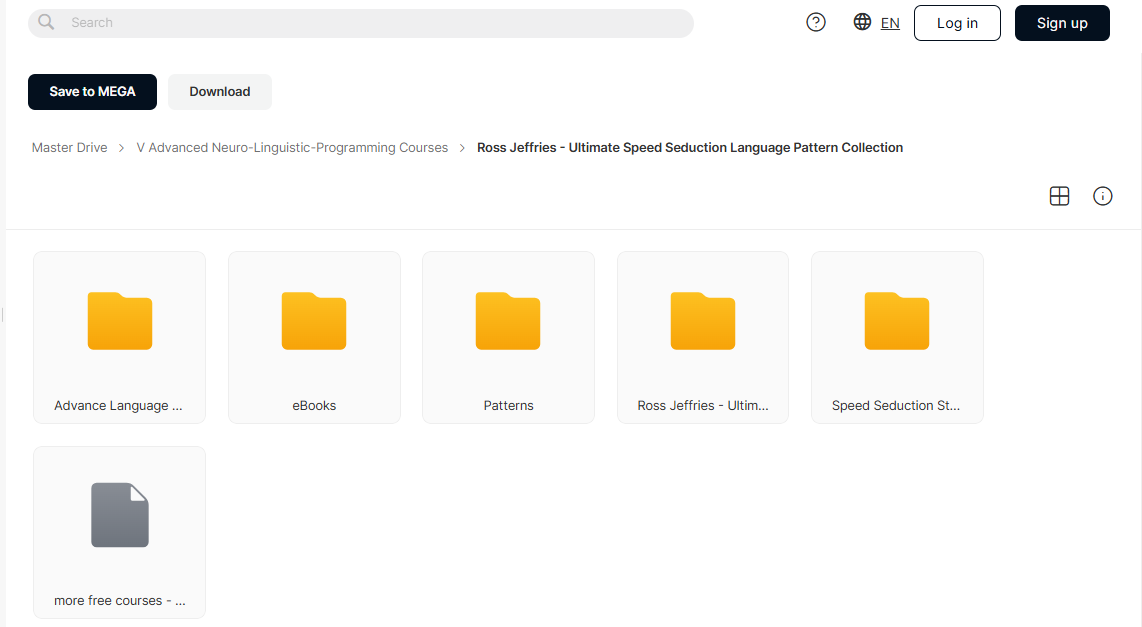Open the Speed Seduction St... folder icon
Screen dimensions: 1142x627
pos(897,321)
